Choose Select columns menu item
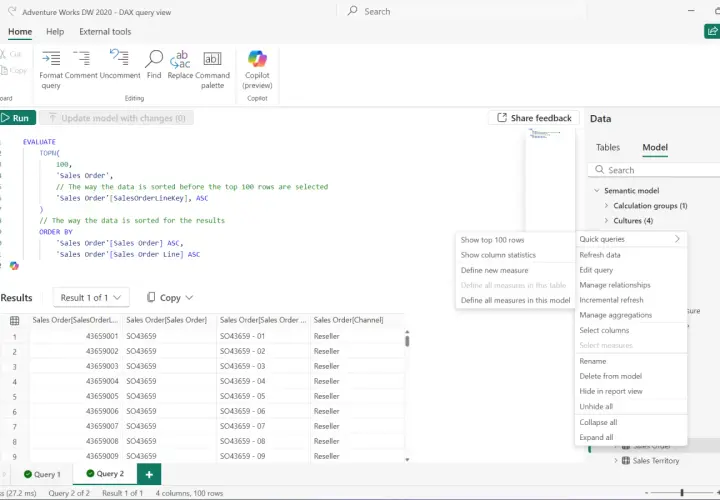The height and width of the screenshot is (500, 720). tap(604, 330)
